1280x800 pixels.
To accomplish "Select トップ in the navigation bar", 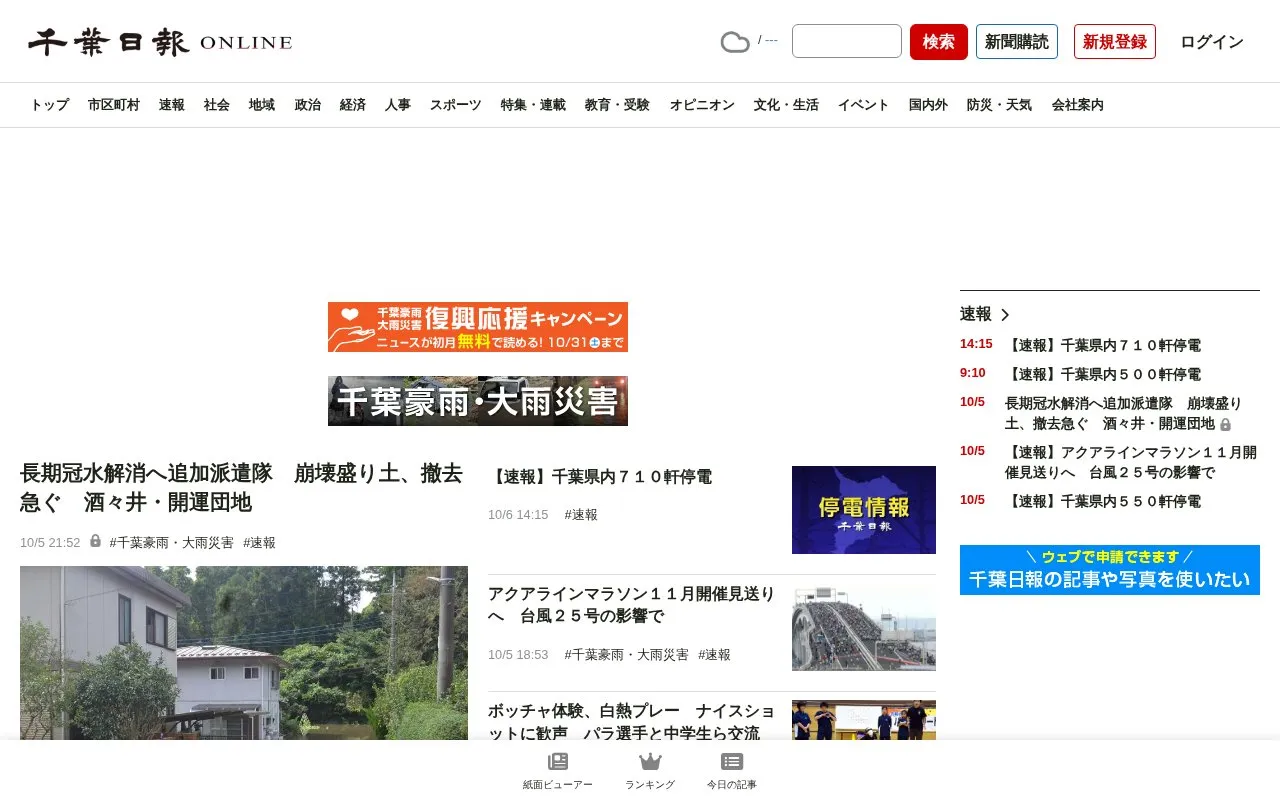I will (49, 105).
